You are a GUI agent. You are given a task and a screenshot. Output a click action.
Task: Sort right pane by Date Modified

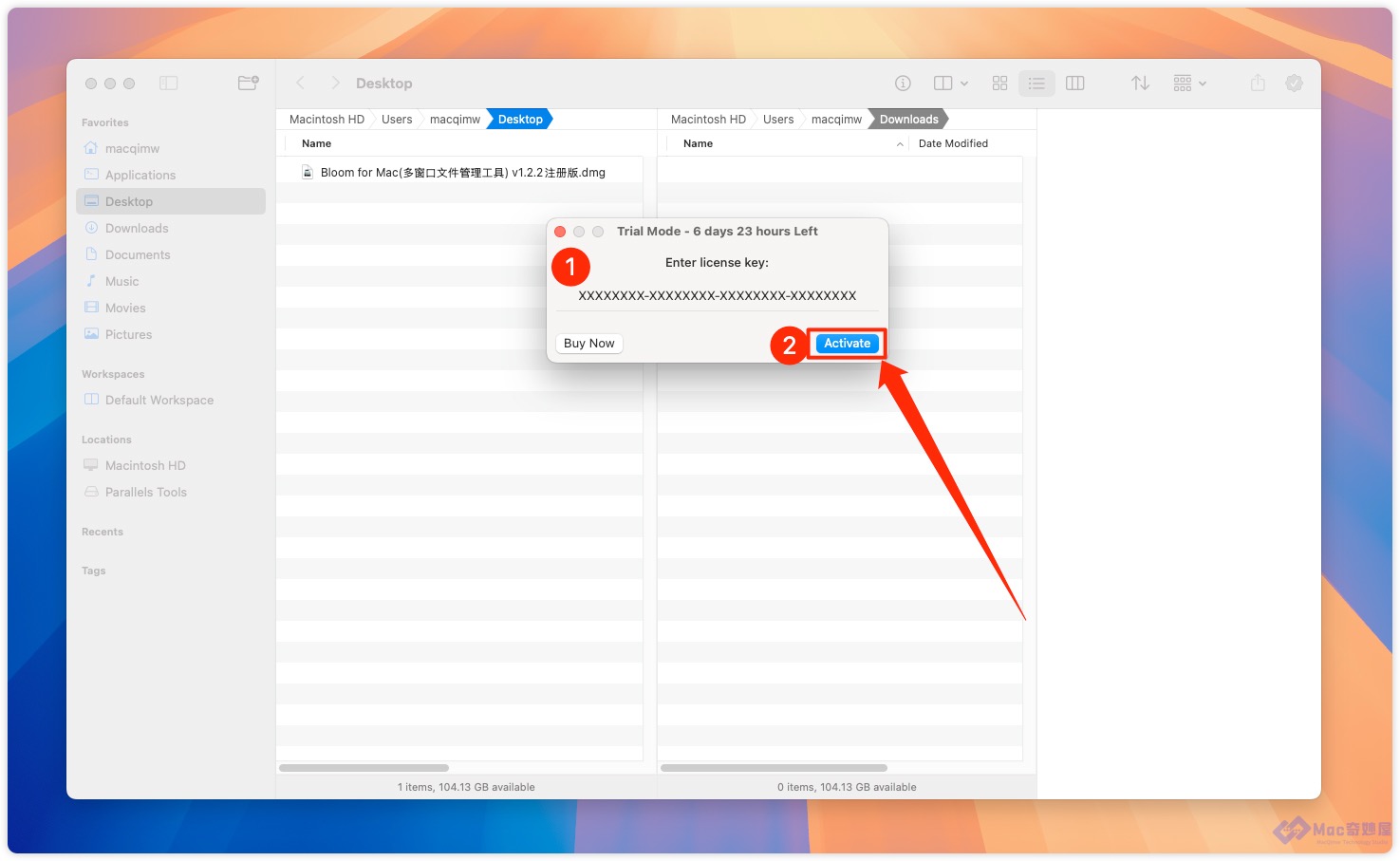click(x=953, y=143)
